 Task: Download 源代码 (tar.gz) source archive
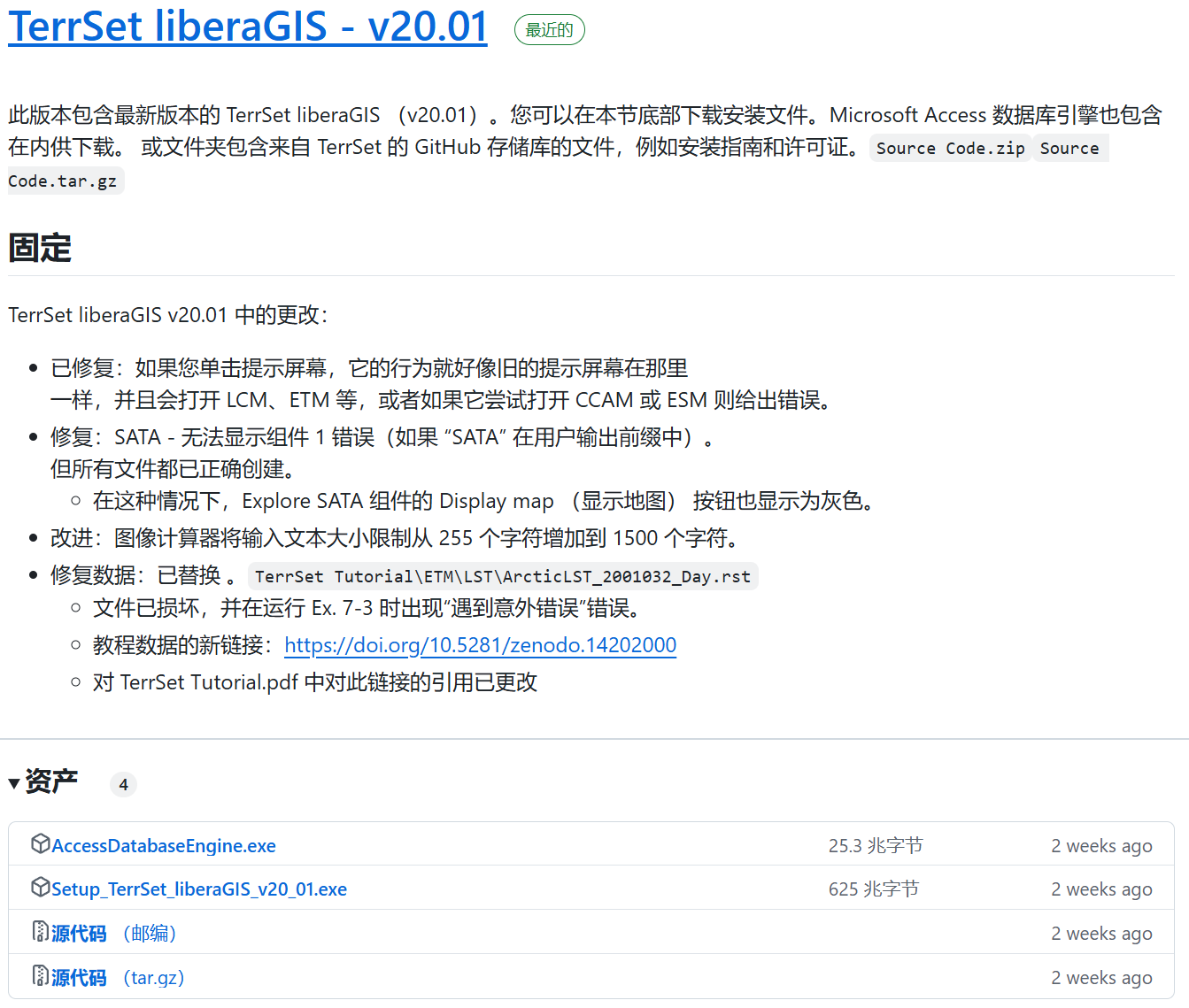point(118,978)
